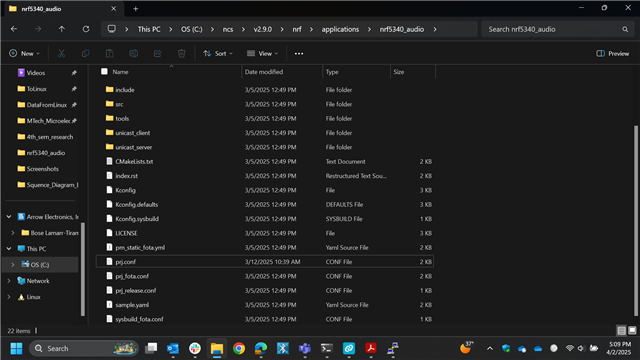Screen dimensions: 640x360
Task: Expand the Network tree node
Action: click(9, 281)
